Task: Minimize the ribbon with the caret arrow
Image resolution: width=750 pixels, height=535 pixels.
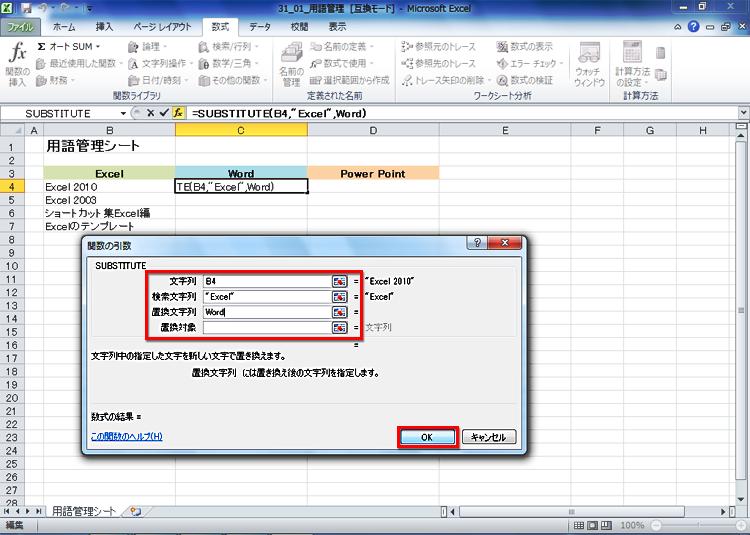Action: tap(678, 27)
